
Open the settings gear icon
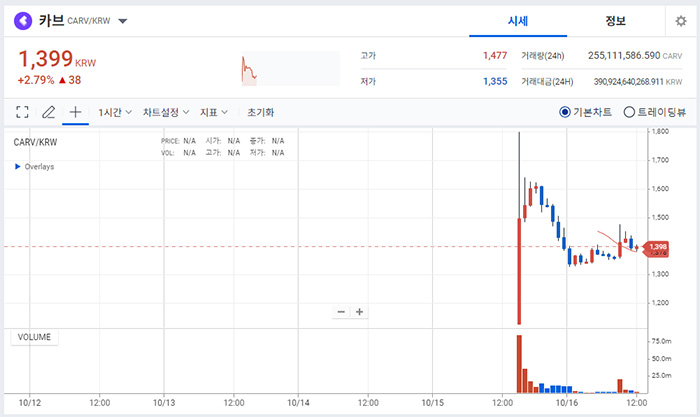[x=680, y=21]
